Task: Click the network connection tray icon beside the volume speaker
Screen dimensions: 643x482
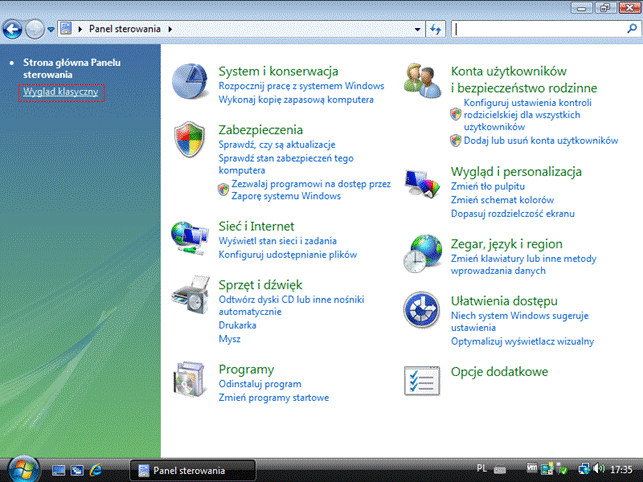Action: click(x=584, y=468)
